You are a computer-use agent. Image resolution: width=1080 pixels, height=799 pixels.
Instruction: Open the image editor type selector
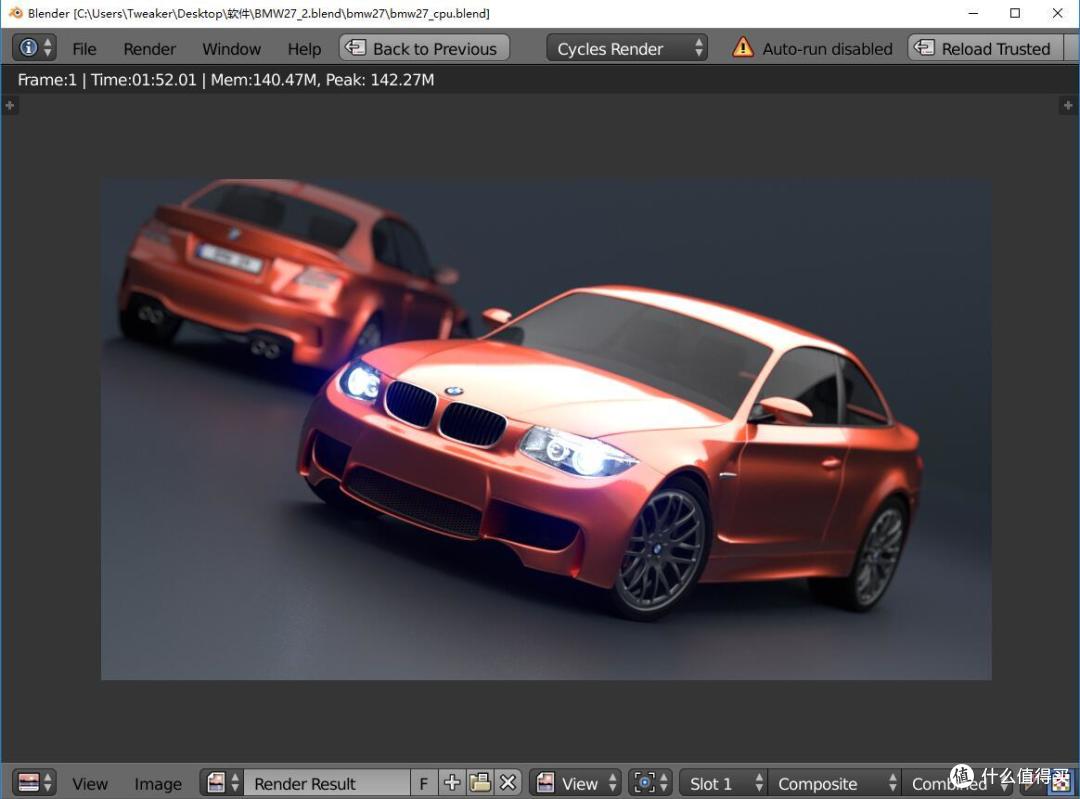(34, 783)
